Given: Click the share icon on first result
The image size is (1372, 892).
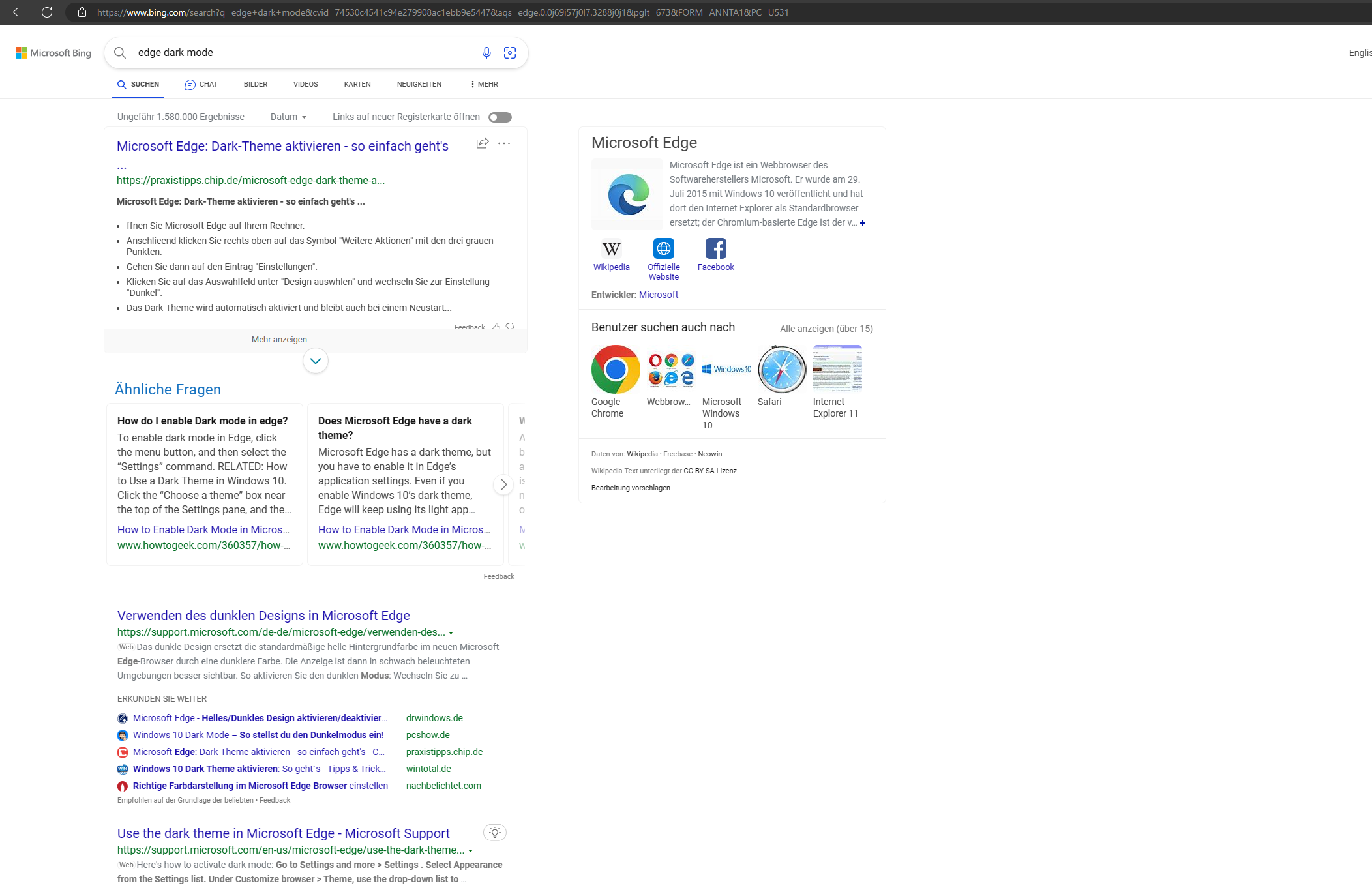Looking at the screenshot, I should (x=483, y=143).
